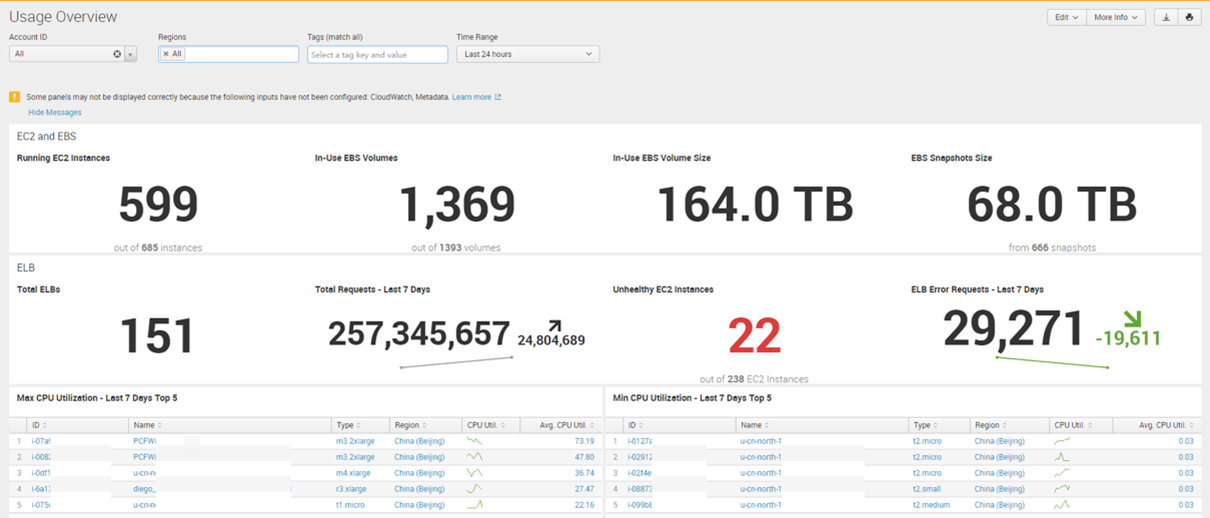1210x518 pixels.
Task: Click the Unhealthy EC2 Instances value 22
Action: tap(754, 335)
